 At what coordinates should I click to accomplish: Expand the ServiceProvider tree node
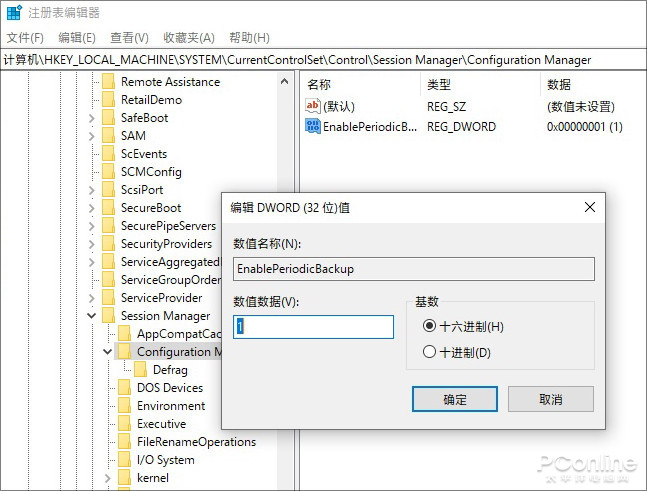[92, 298]
